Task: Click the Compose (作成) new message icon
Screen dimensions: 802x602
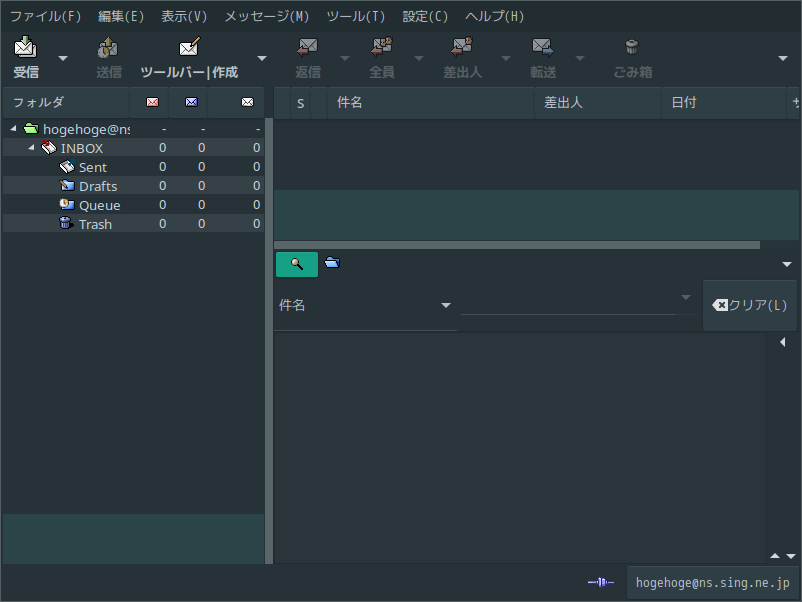Action: point(189,48)
